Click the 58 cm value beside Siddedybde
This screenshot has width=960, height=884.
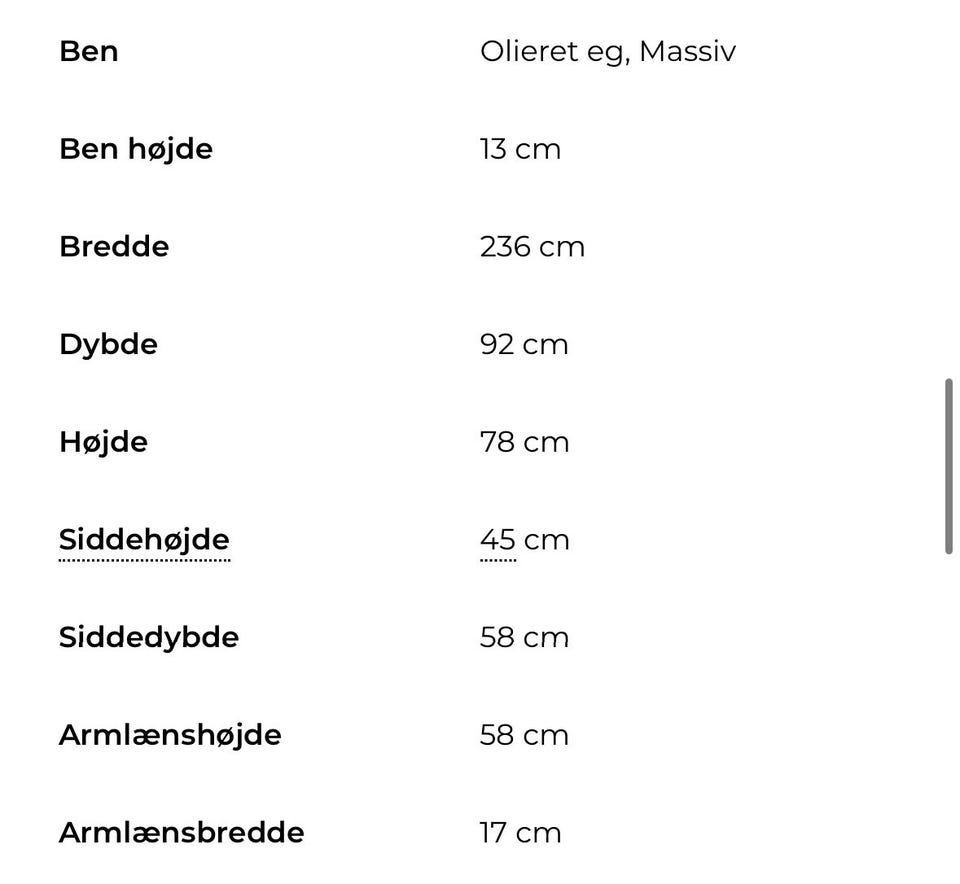(524, 638)
